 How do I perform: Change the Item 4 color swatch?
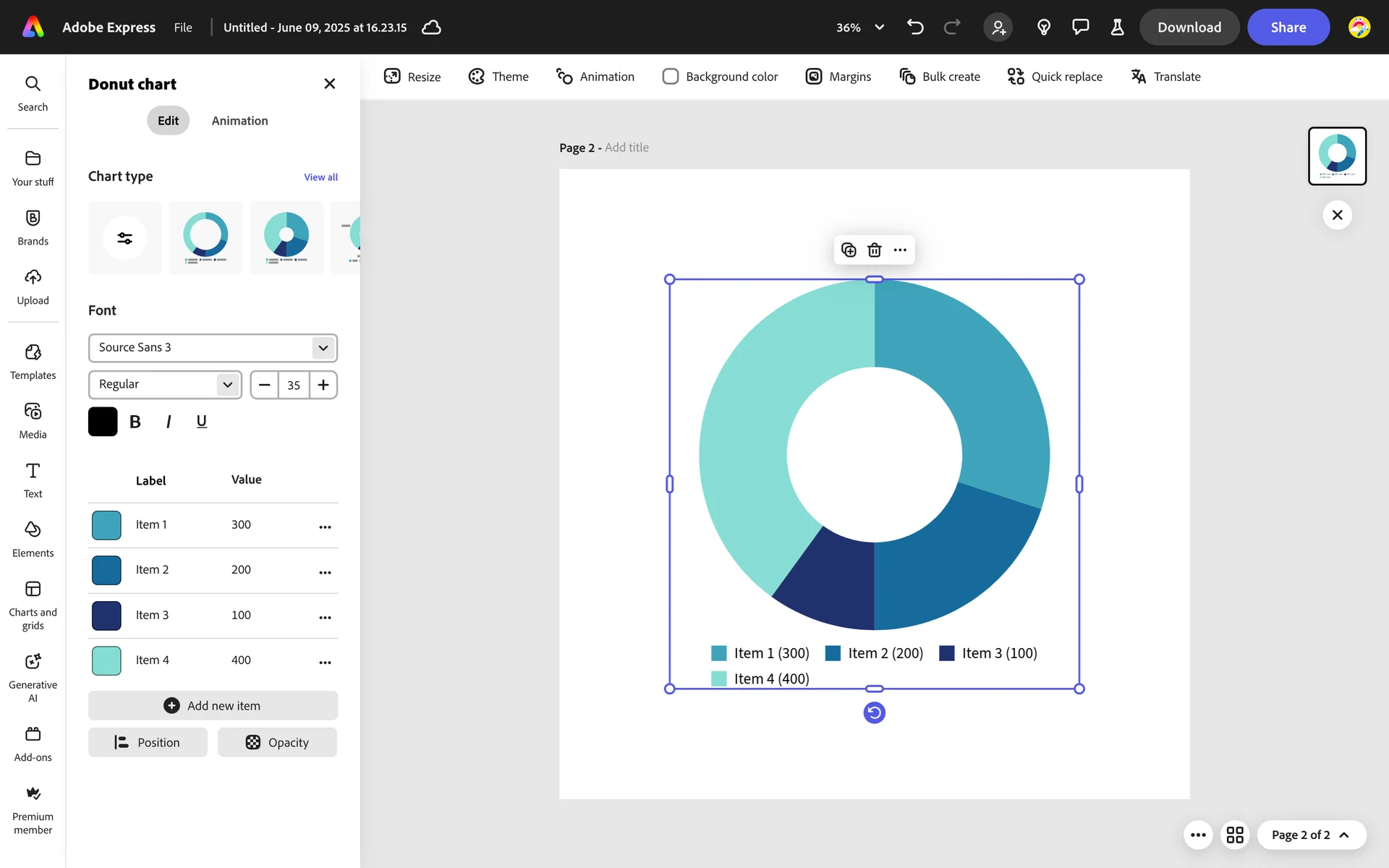[x=106, y=660]
